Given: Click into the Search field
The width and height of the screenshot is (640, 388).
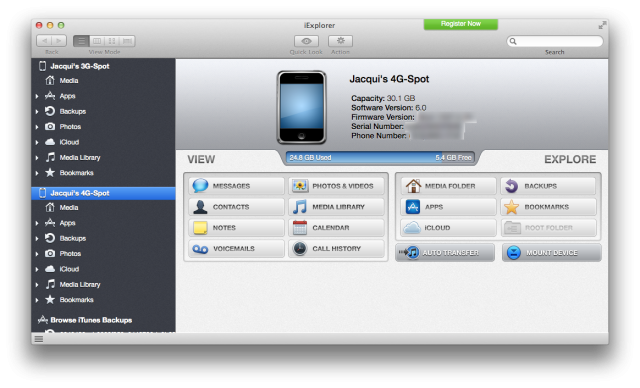Looking at the screenshot, I should 555,41.
